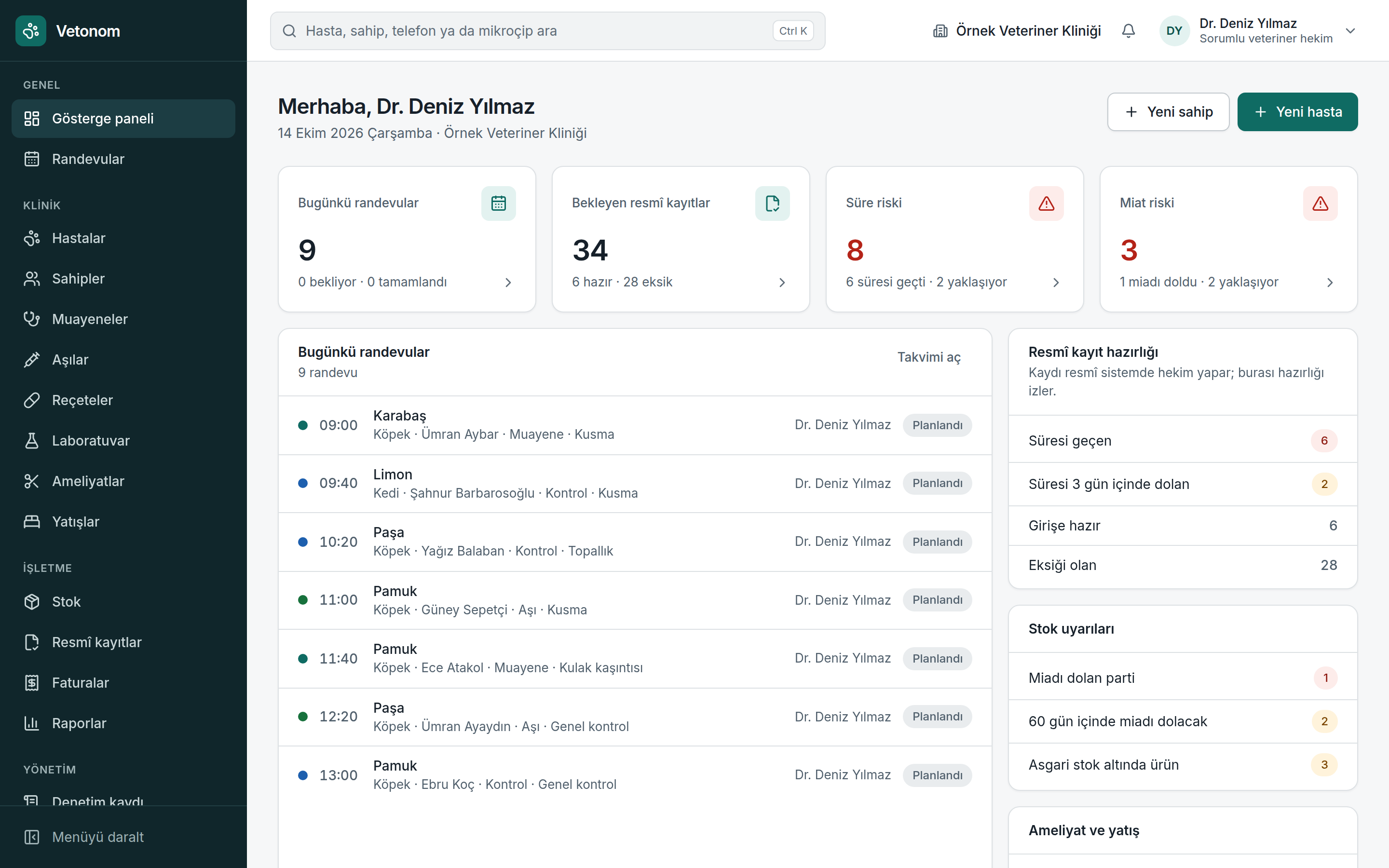The height and width of the screenshot is (868, 1389).
Task: Click the Bekleyen resmî kayıtlar document icon
Action: (x=772, y=203)
